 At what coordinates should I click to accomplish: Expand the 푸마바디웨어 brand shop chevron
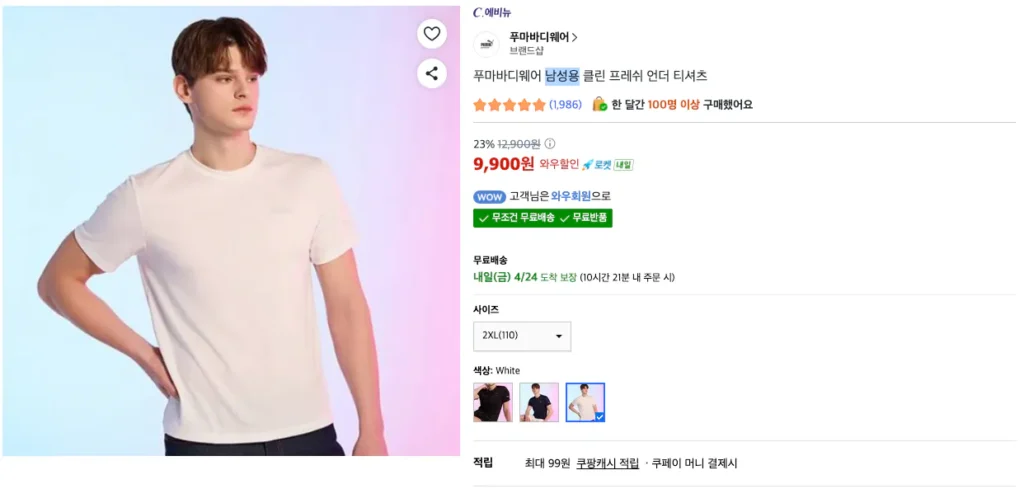coord(575,37)
